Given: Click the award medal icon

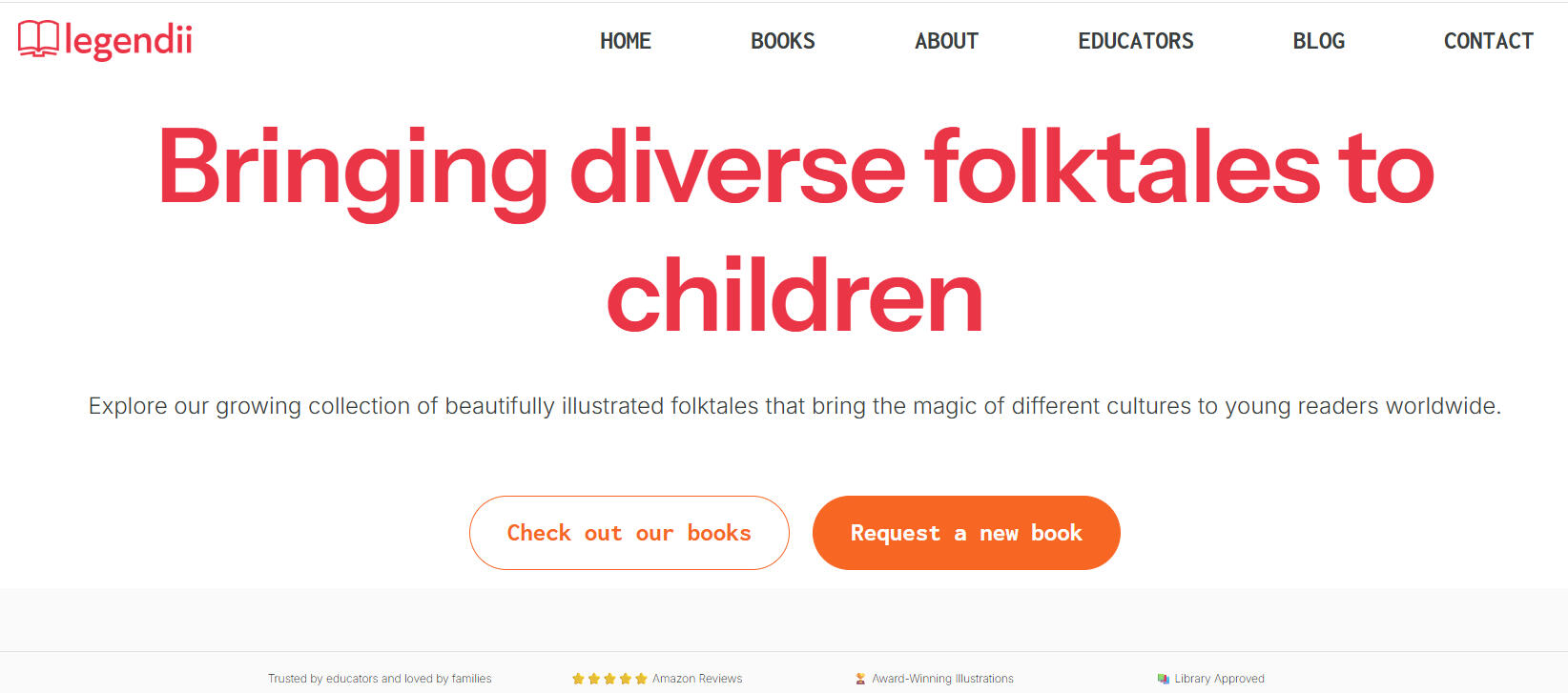Looking at the screenshot, I should click(860, 679).
